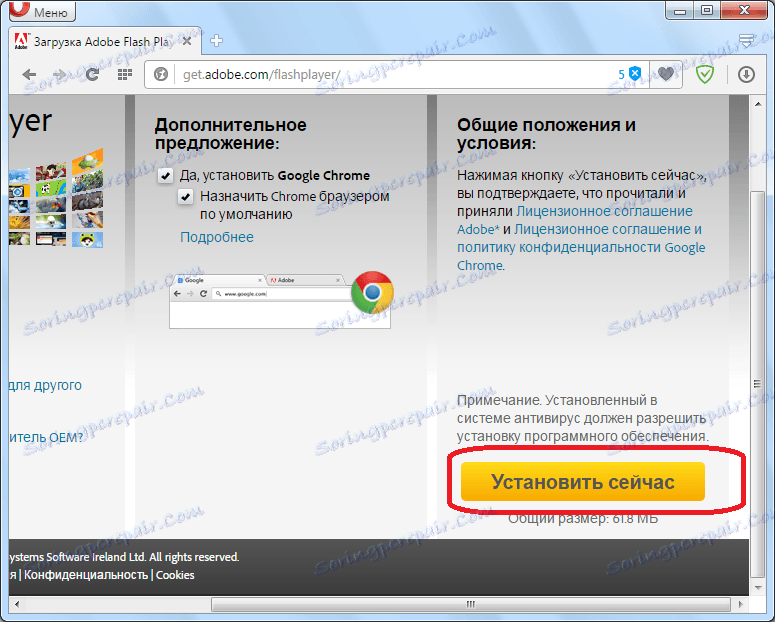Open the "Подробнее" link
This screenshot has width=775, height=622.
tap(216, 237)
